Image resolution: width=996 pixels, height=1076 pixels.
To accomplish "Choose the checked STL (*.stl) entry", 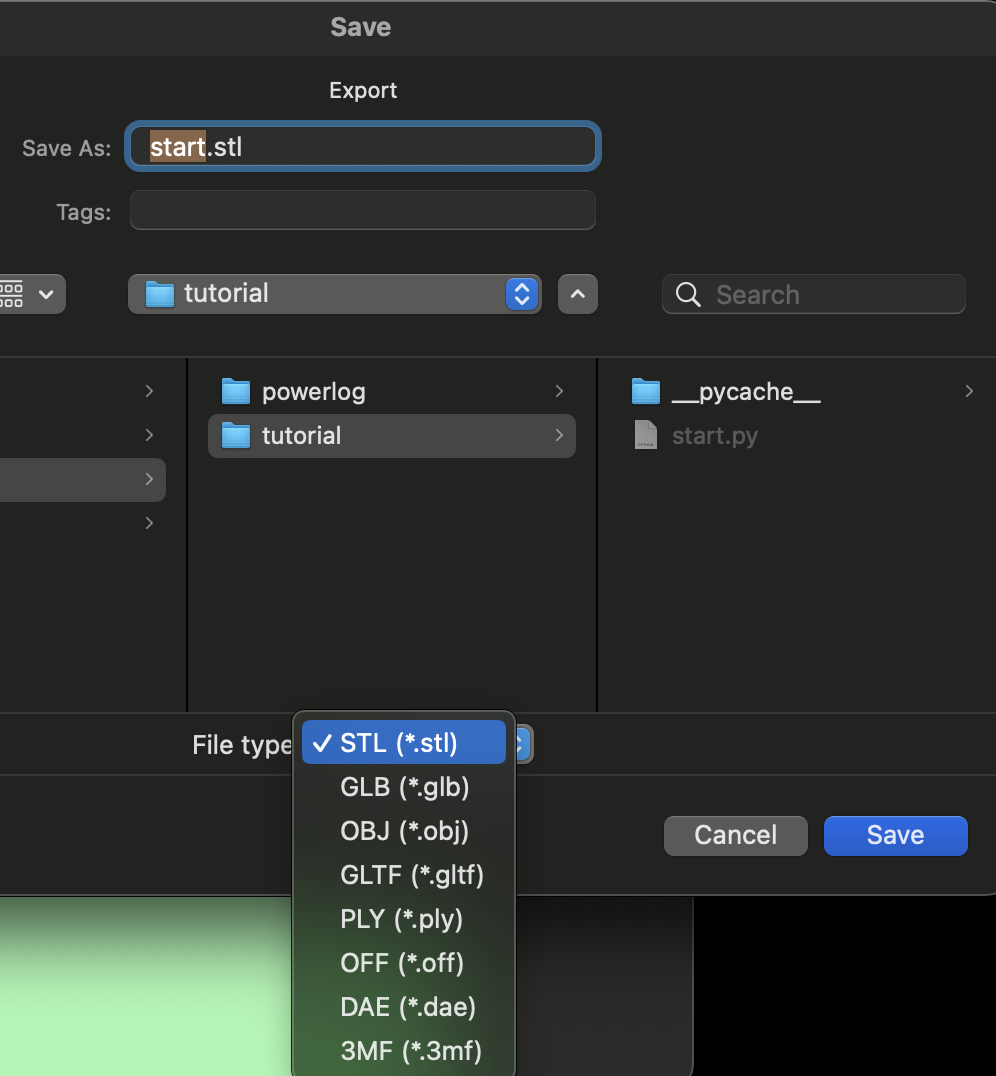I will [403, 742].
